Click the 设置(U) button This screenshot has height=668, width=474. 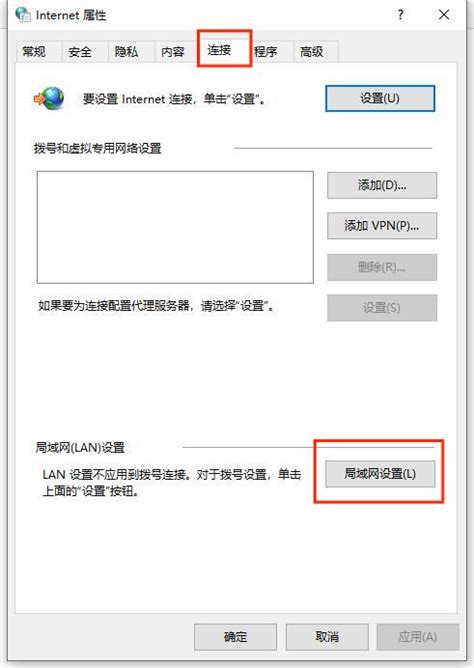pyautogui.click(x=380, y=98)
